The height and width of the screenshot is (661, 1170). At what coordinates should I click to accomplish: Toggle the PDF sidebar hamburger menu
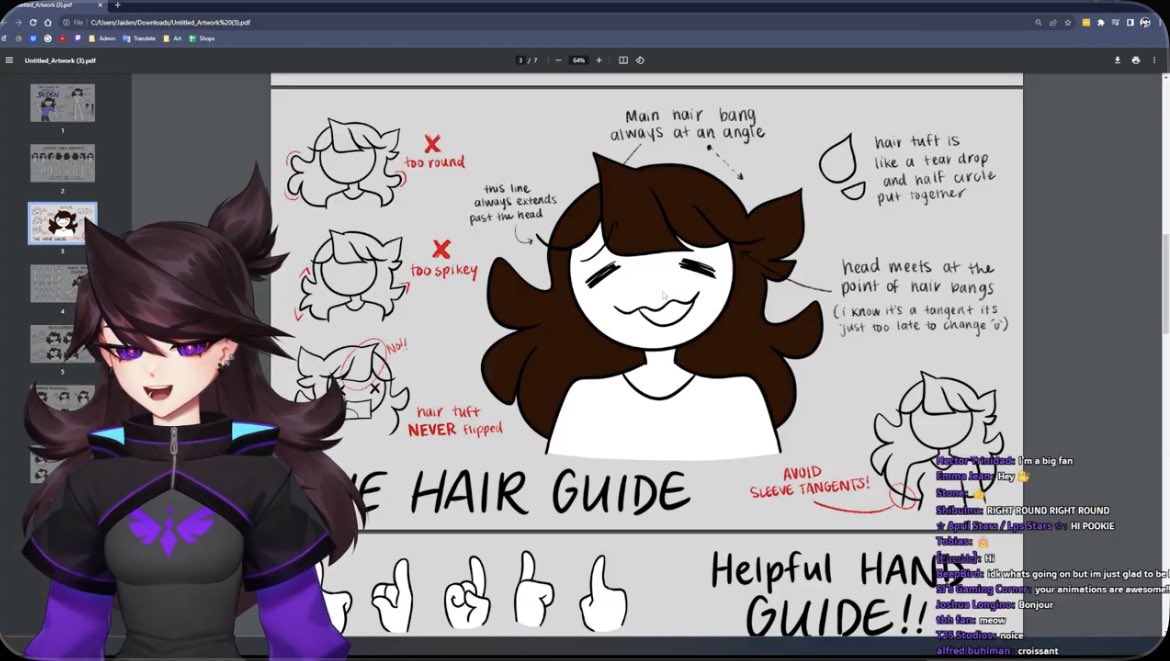pos(9,60)
